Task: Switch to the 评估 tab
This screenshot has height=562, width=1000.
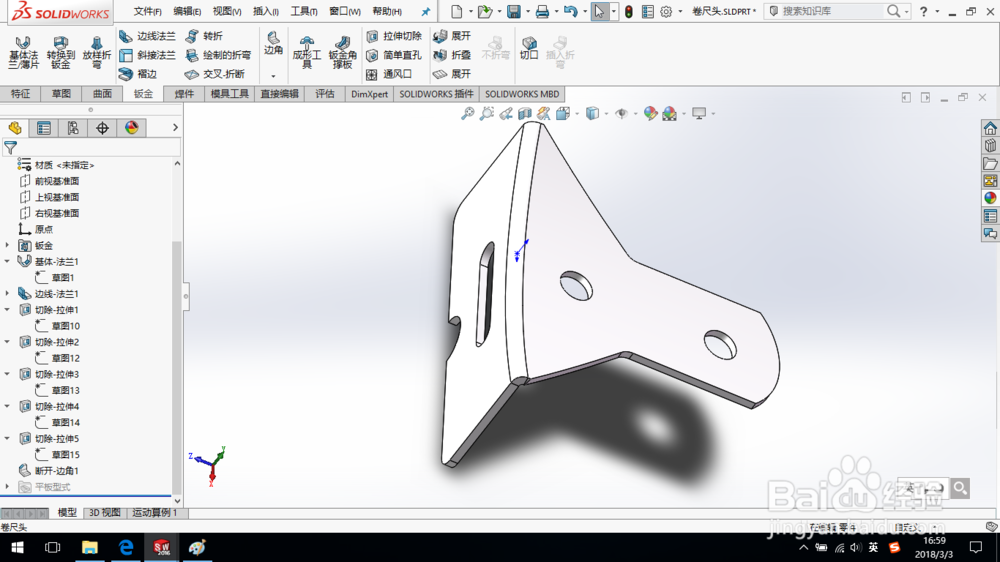Action: [325, 94]
